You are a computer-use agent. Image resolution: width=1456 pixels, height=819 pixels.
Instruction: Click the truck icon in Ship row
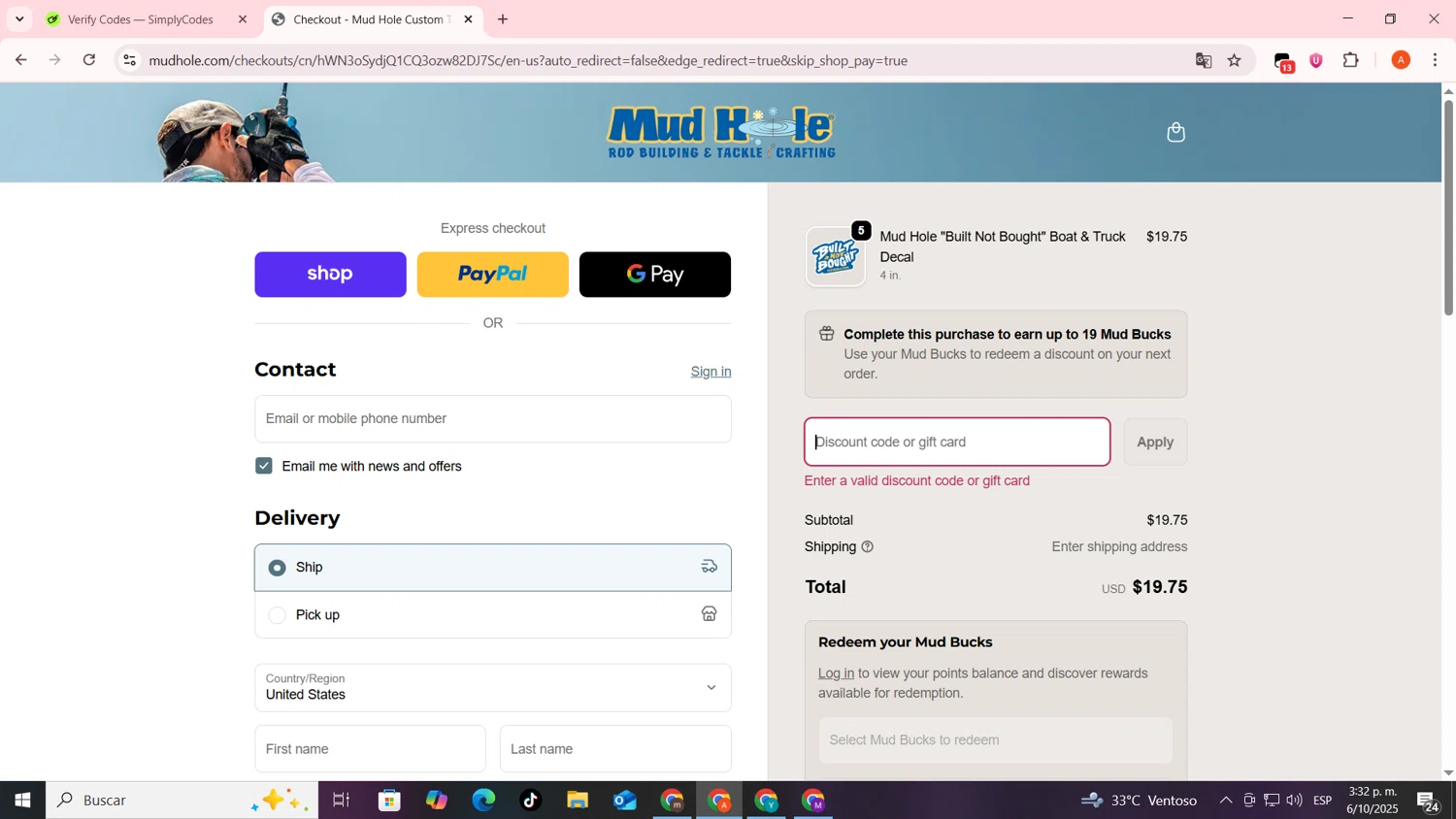(x=710, y=567)
